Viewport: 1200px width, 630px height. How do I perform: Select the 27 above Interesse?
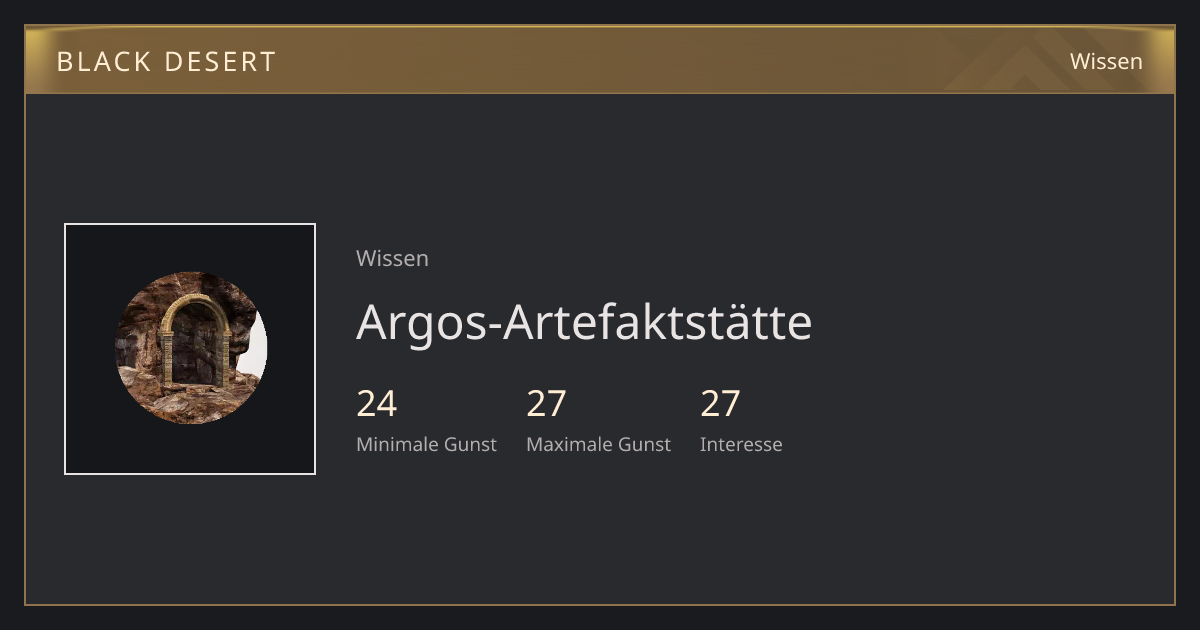coord(721,404)
